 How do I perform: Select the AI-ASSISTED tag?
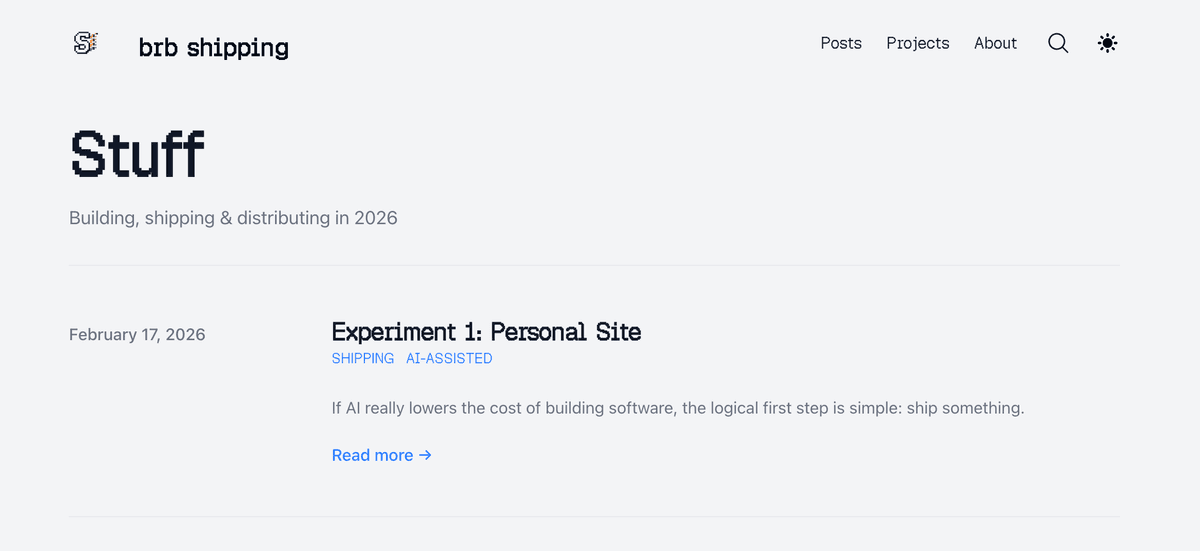pyautogui.click(x=449, y=358)
